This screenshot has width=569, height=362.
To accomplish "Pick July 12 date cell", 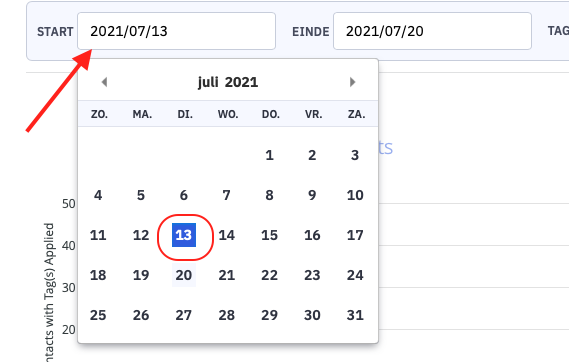I will click(141, 235).
